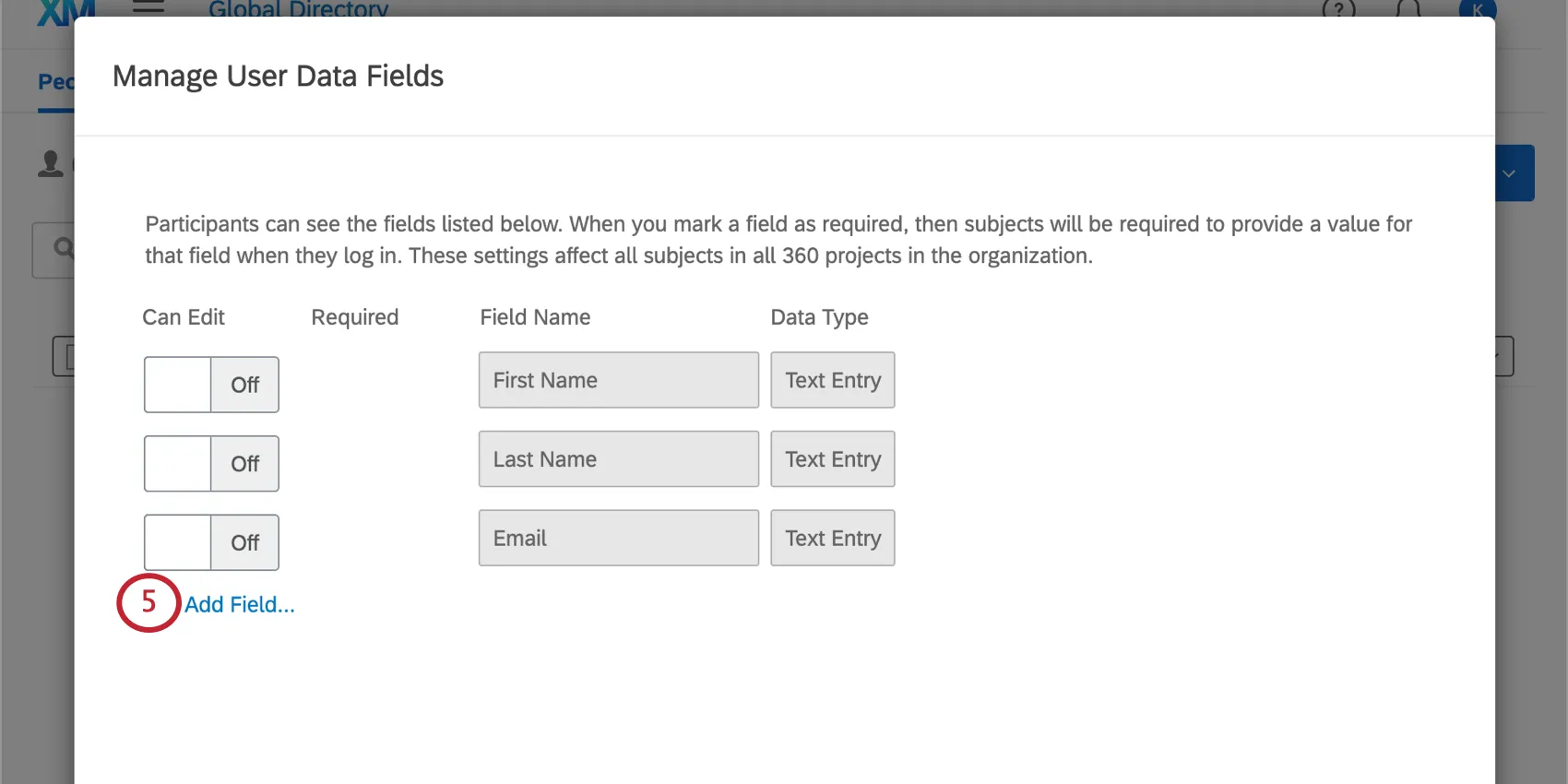
Task: Click the XM logo
Action: tap(65, 11)
